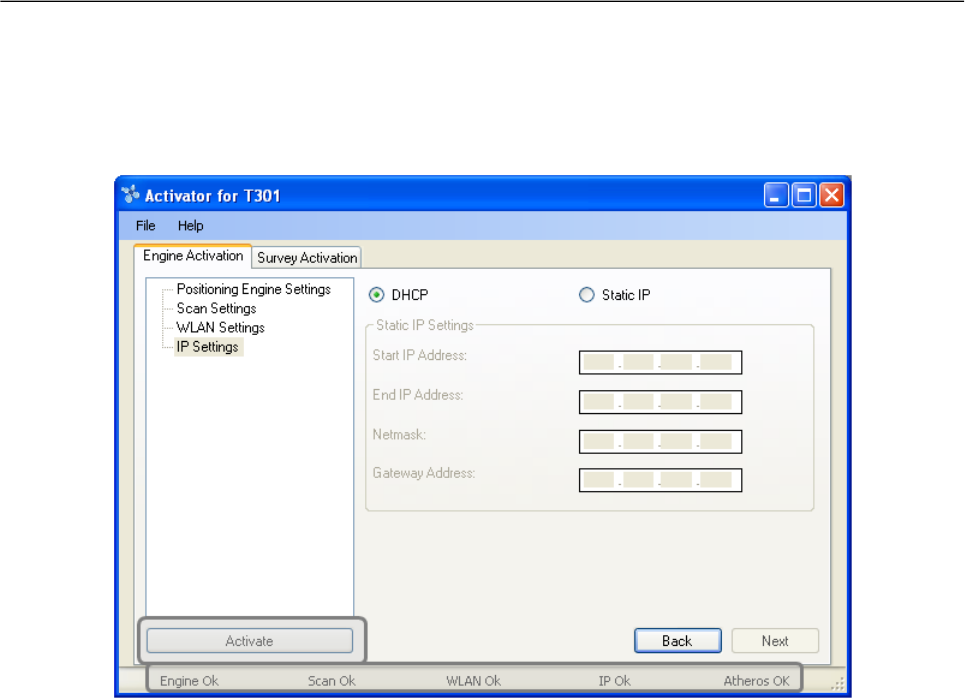Select WLAN Settings in tree
Image resolution: width=965 pixels, height=699 pixels.
[x=220, y=327]
